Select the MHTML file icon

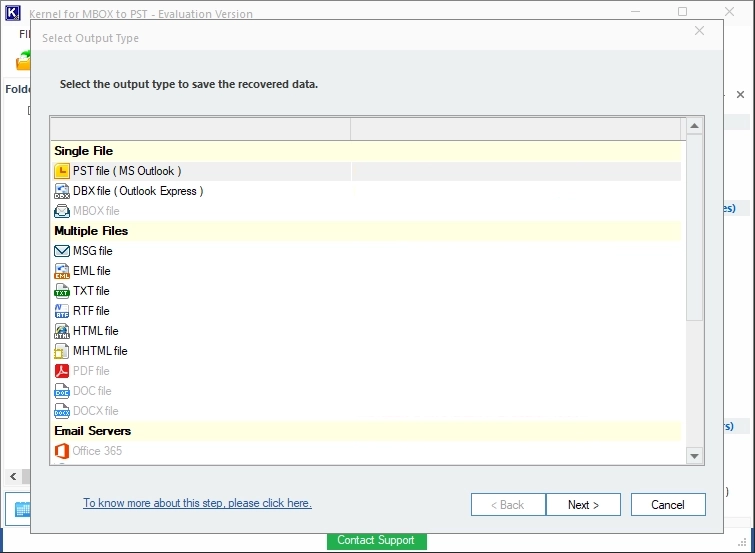tap(62, 351)
